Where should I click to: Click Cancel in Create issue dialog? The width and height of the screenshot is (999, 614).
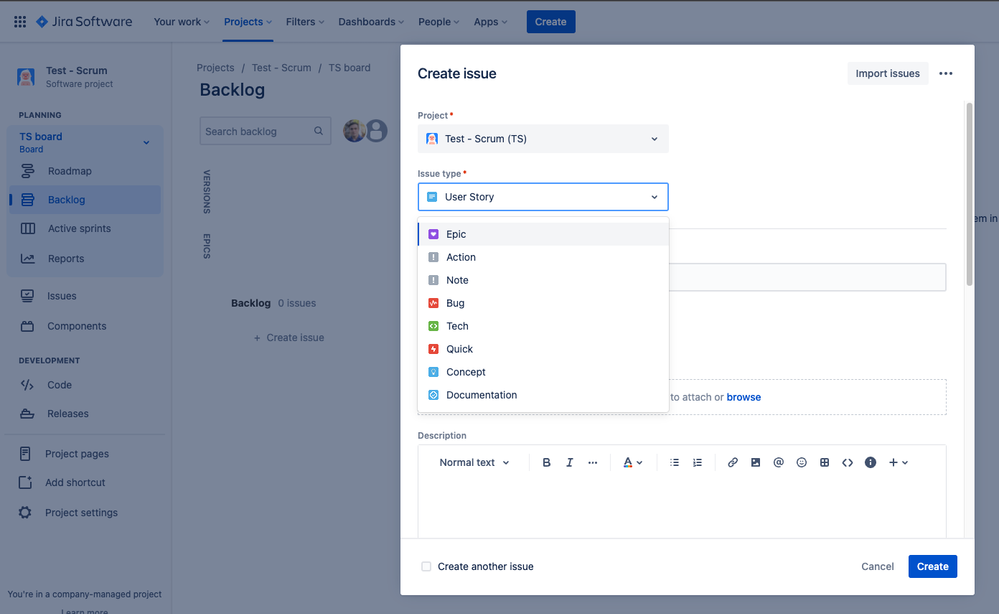877,566
